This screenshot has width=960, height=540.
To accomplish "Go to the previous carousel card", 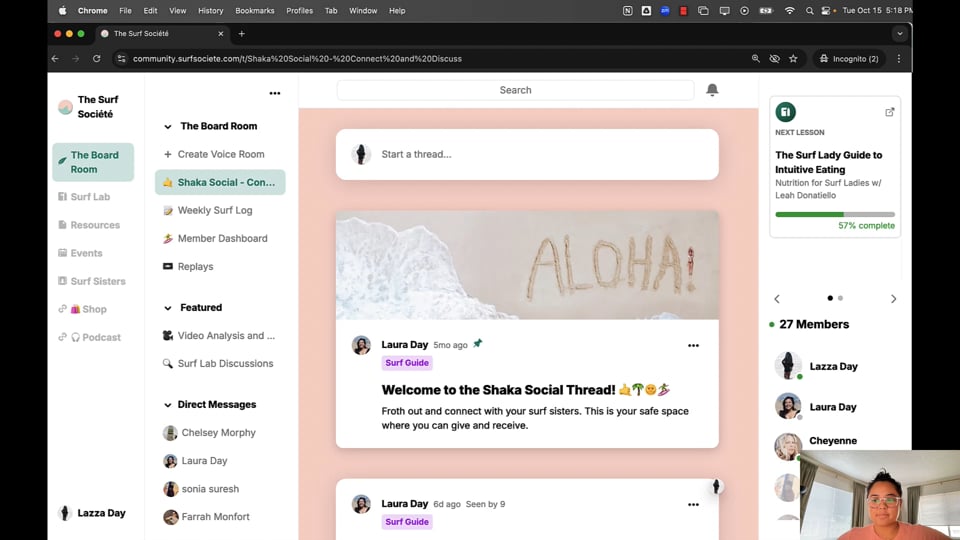I will point(777,299).
